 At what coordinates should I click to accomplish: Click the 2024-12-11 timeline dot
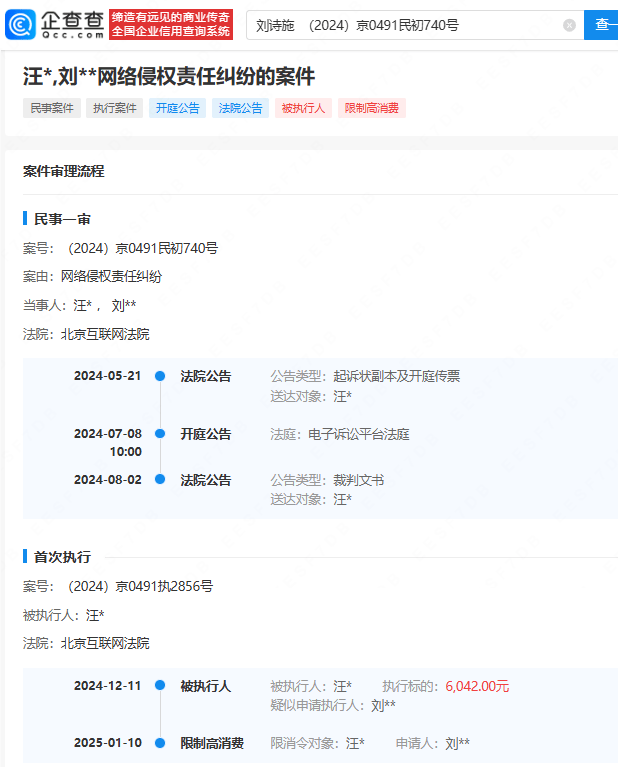(x=160, y=685)
